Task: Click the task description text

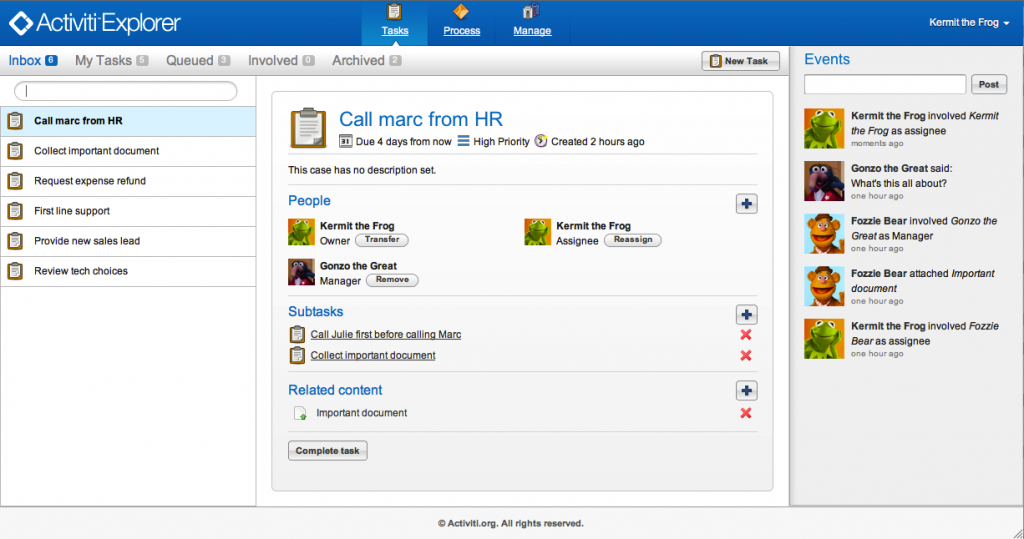Action: pos(362,170)
